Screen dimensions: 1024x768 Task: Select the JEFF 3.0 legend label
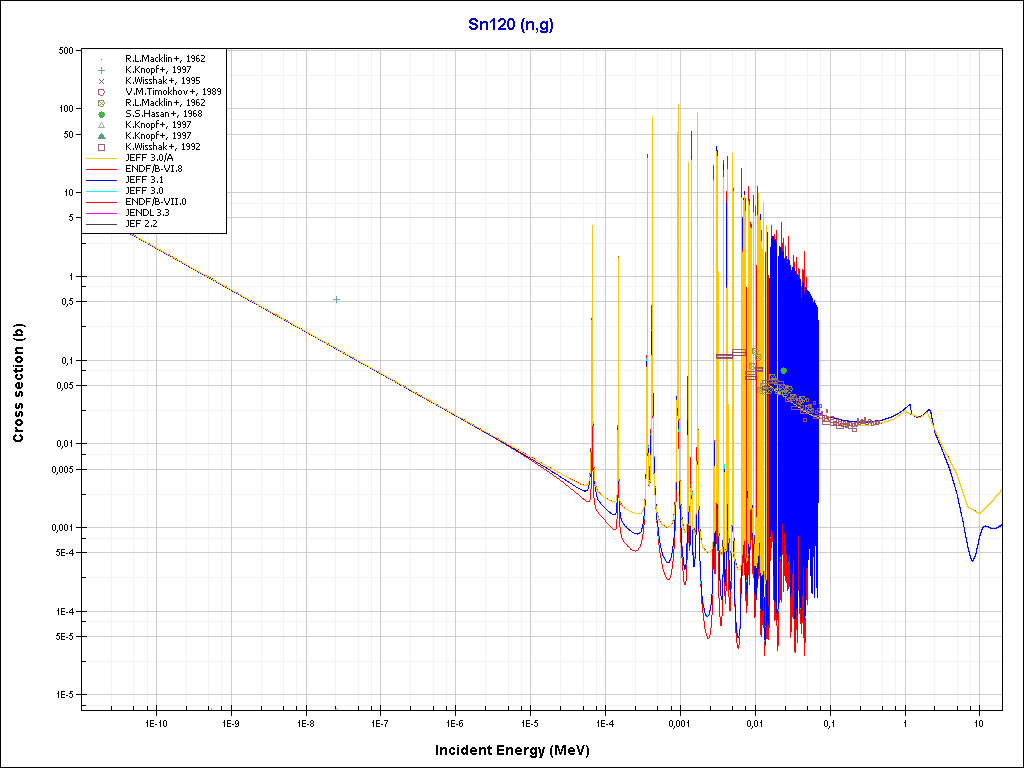[x=144, y=191]
